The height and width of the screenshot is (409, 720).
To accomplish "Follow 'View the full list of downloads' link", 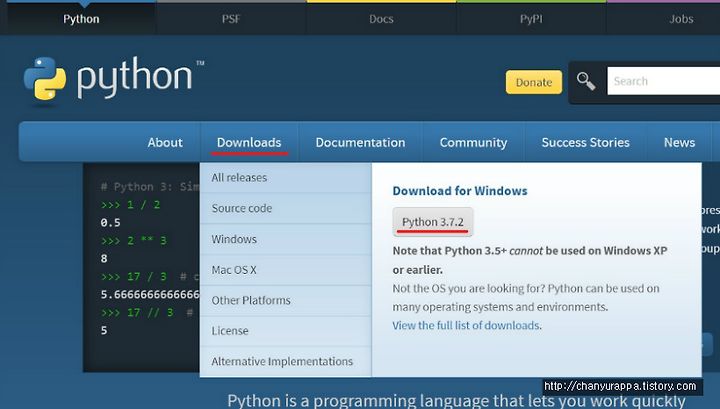I will click(x=466, y=325).
